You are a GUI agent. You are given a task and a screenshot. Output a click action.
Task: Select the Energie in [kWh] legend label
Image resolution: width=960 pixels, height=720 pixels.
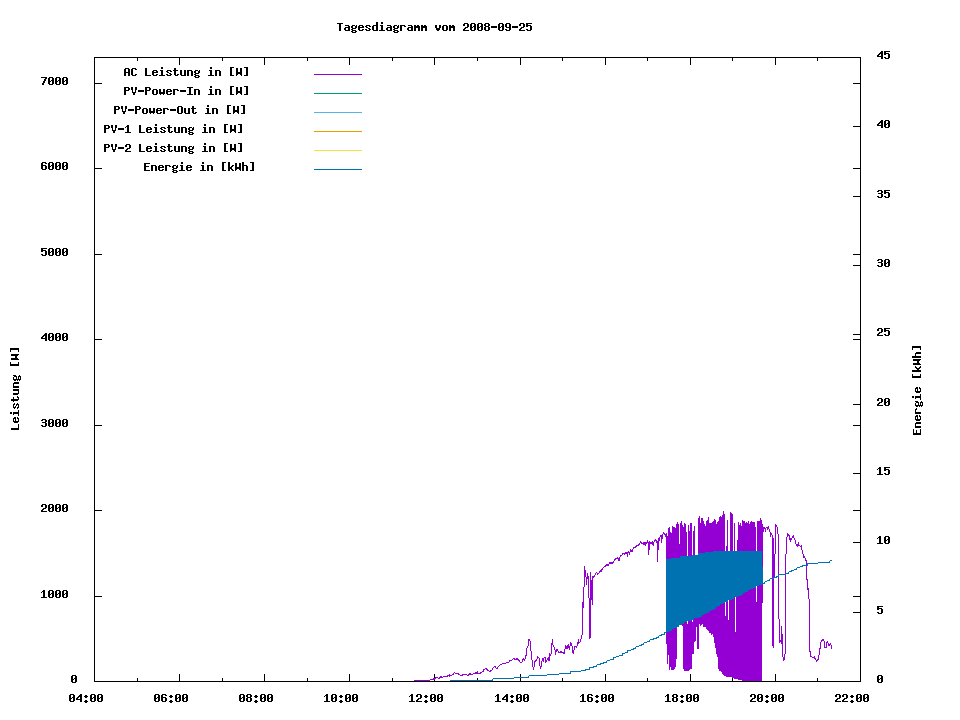point(199,167)
